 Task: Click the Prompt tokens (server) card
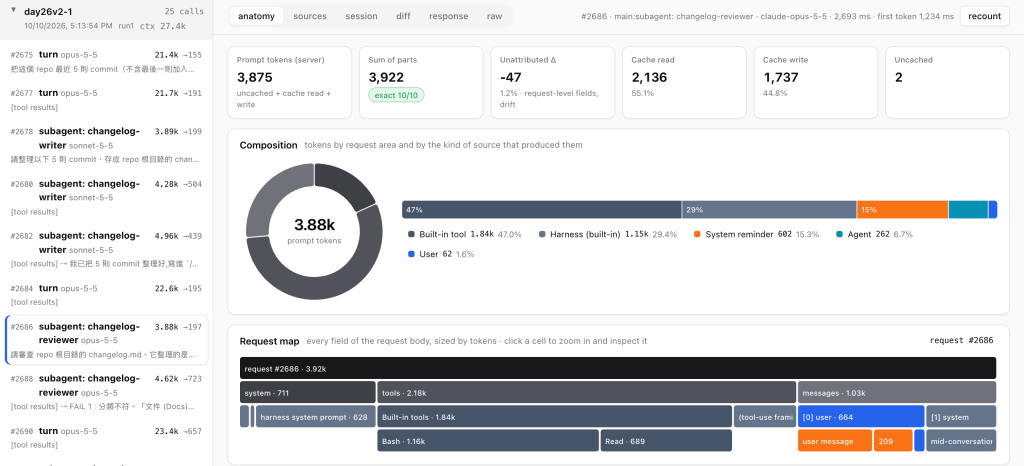290,82
